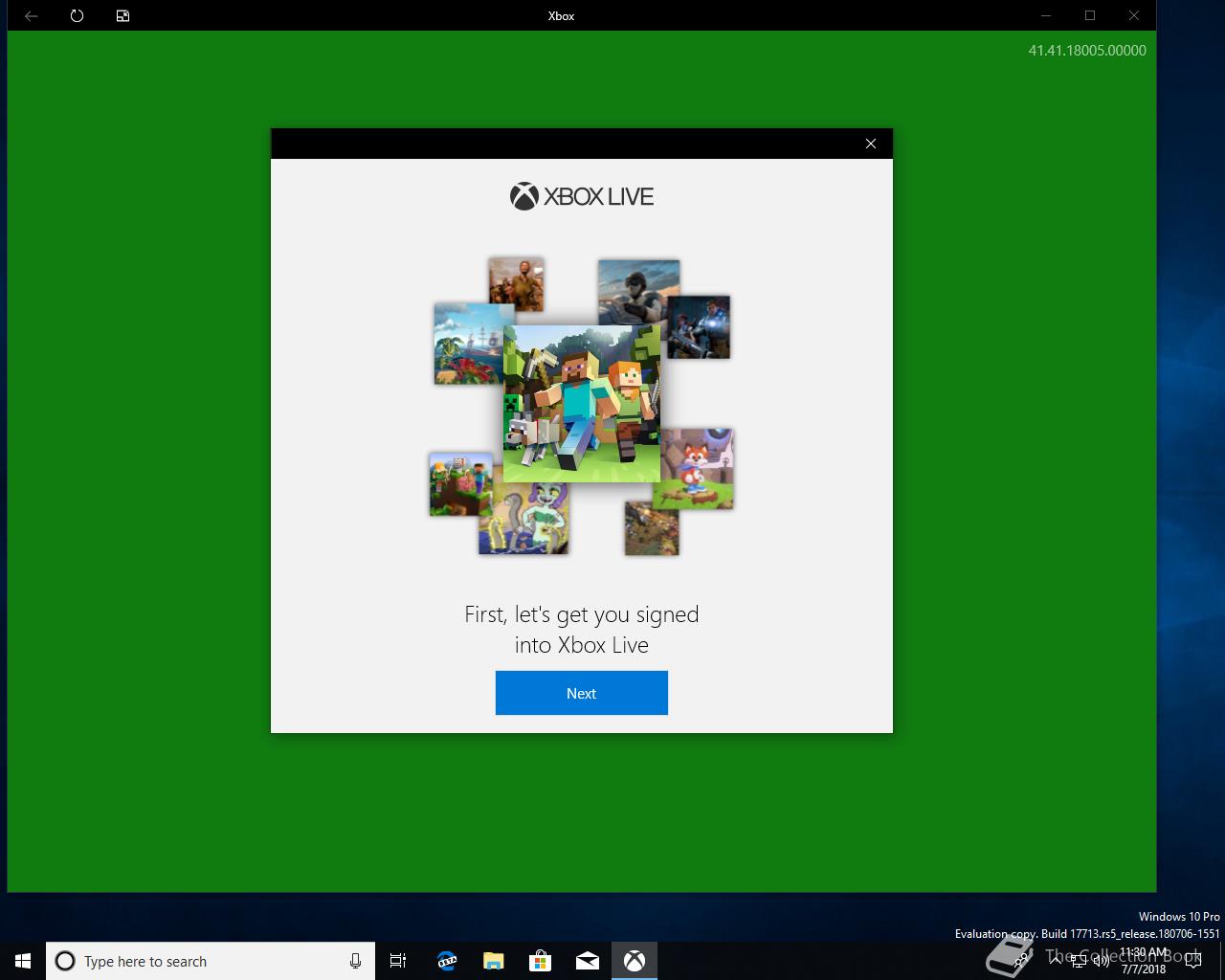
Task: Select the cartoon mermaid game thumbnail
Action: pos(523,519)
